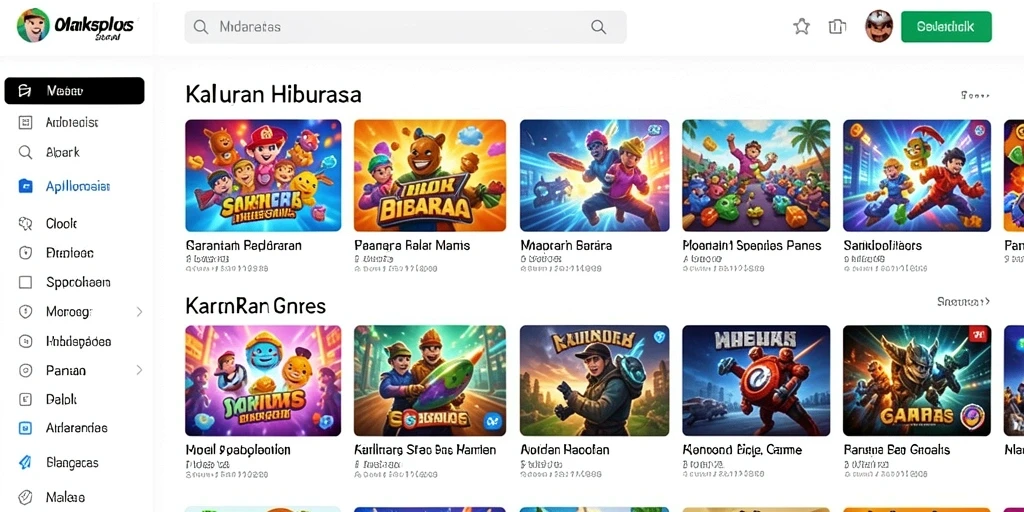Viewport: 1024px width, 512px height.
Task: Click see-more link beside KarnRan Gnres
Action: tap(964, 302)
